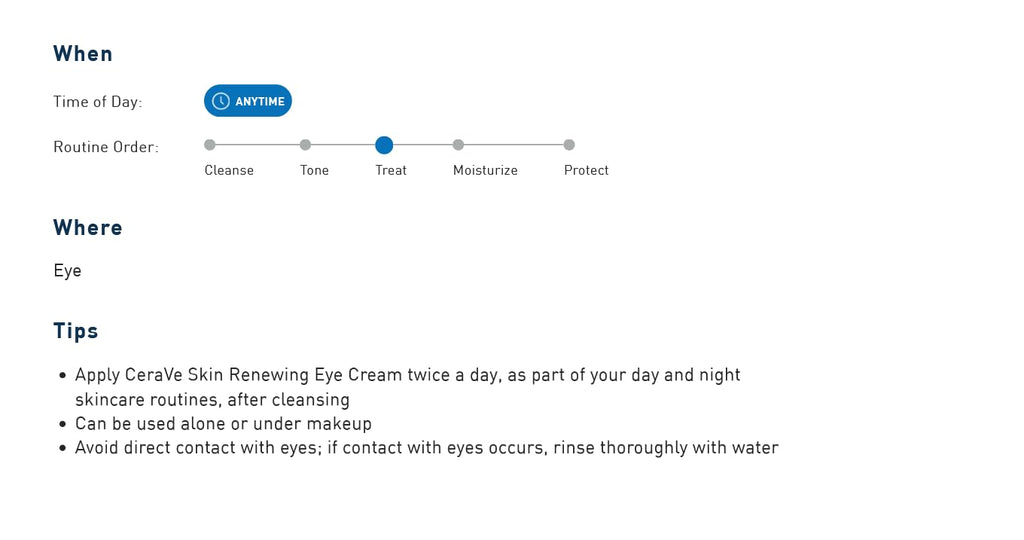Select the ANYTIME time of day badge
Screen dimensions: 1024x540
[x=248, y=101]
